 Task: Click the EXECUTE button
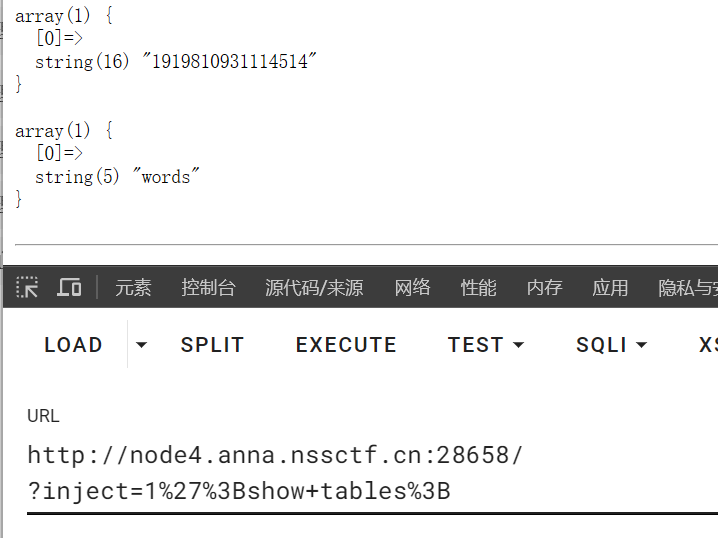coord(346,345)
